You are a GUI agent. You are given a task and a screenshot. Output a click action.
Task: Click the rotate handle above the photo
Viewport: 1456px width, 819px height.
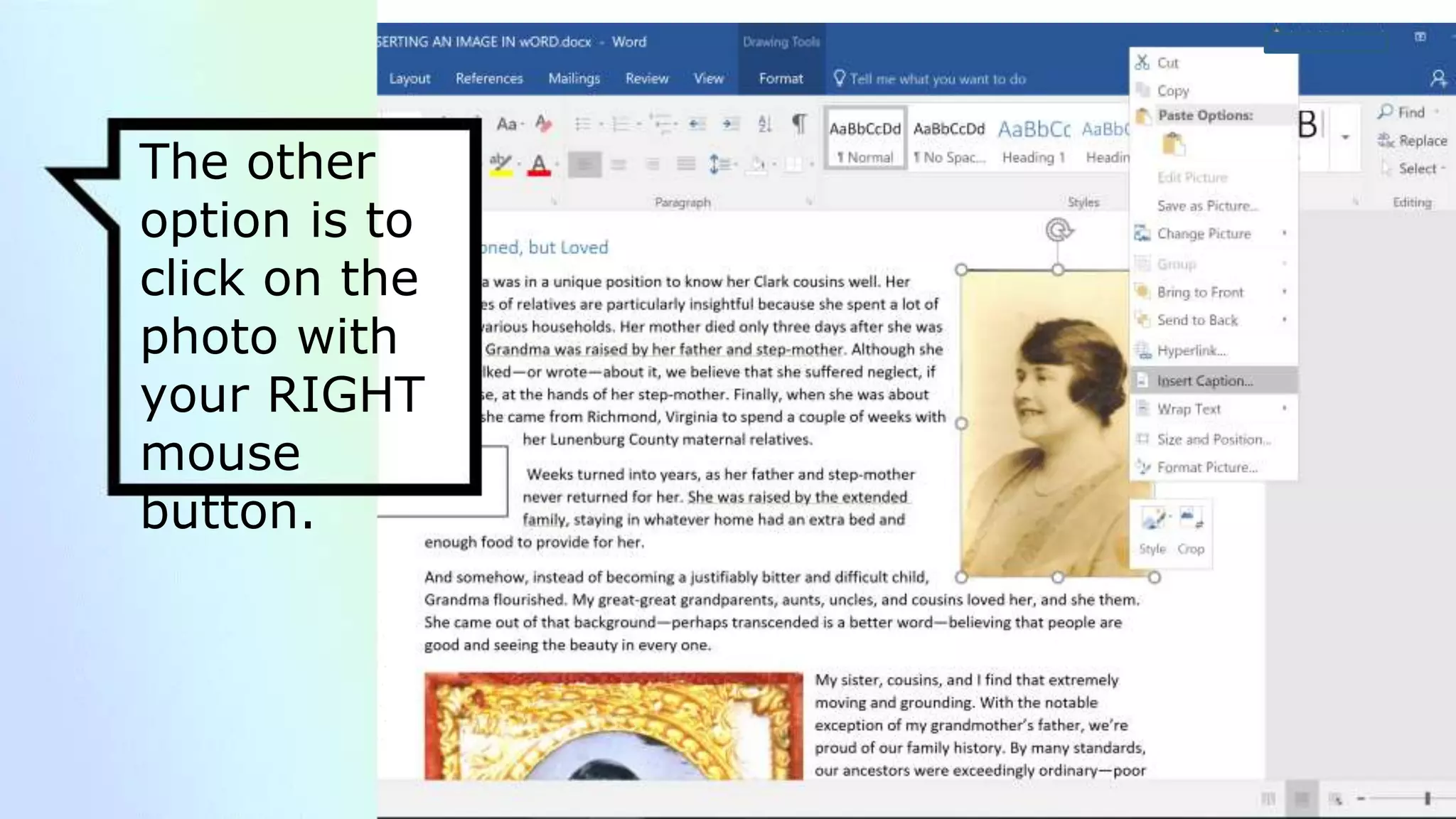click(x=1059, y=230)
